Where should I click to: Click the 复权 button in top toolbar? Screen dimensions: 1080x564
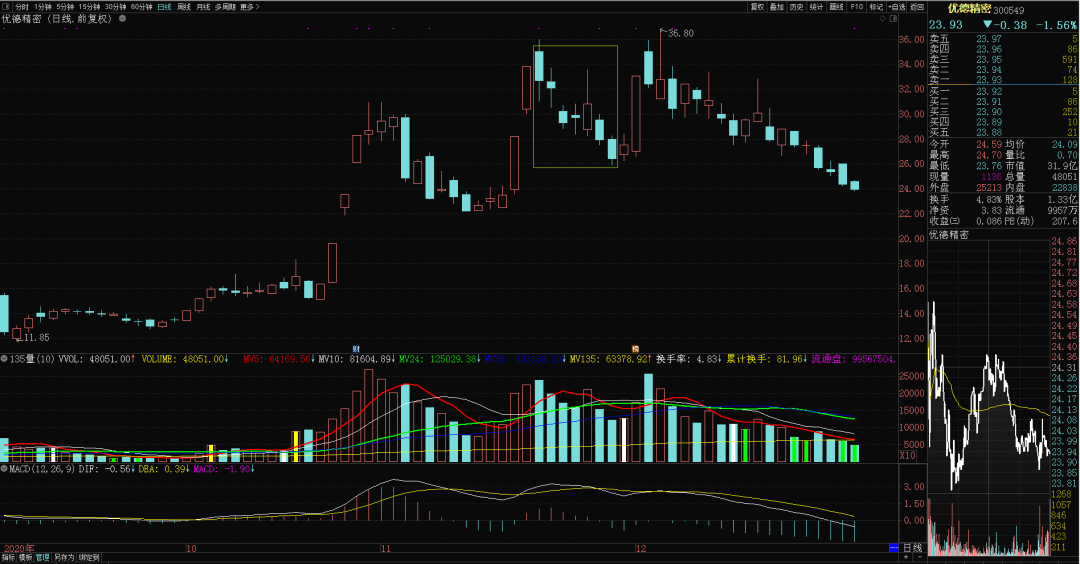[757, 7]
